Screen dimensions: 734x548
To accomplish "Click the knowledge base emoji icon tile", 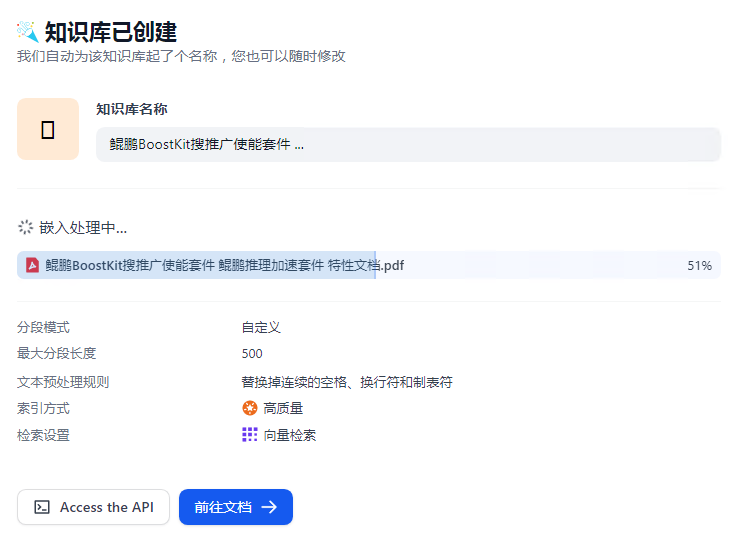I will pos(48,129).
